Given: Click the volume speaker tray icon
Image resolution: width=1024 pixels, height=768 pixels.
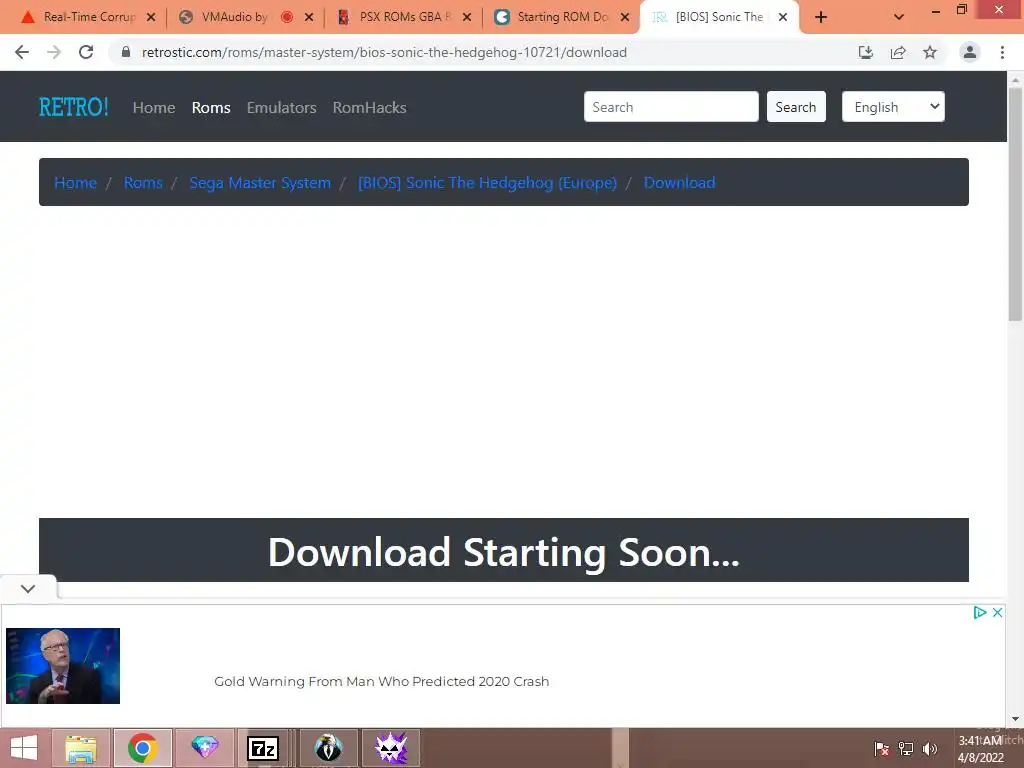Looking at the screenshot, I should (x=930, y=749).
